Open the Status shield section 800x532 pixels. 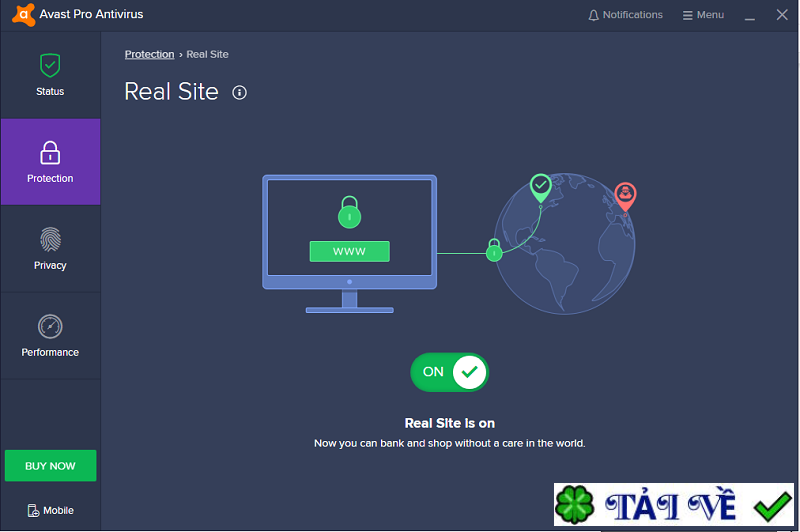pyautogui.click(x=50, y=75)
